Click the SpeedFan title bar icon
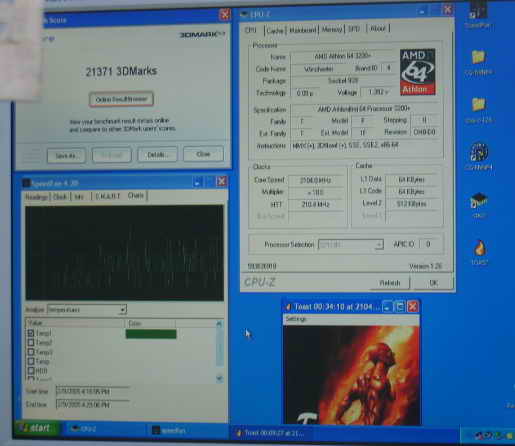The image size is (515, 446). click(26, 183)
